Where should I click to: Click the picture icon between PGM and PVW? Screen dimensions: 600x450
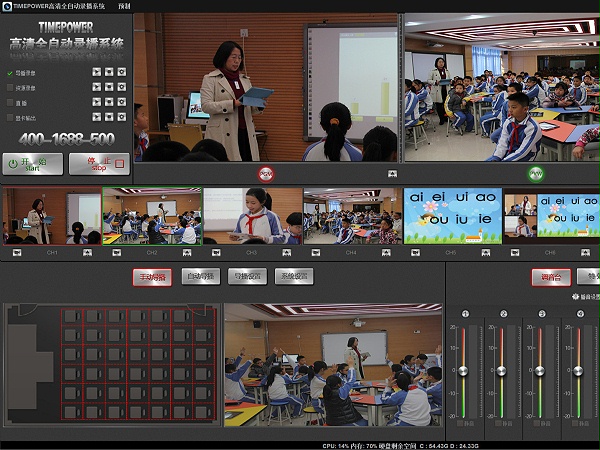[392, 174]
